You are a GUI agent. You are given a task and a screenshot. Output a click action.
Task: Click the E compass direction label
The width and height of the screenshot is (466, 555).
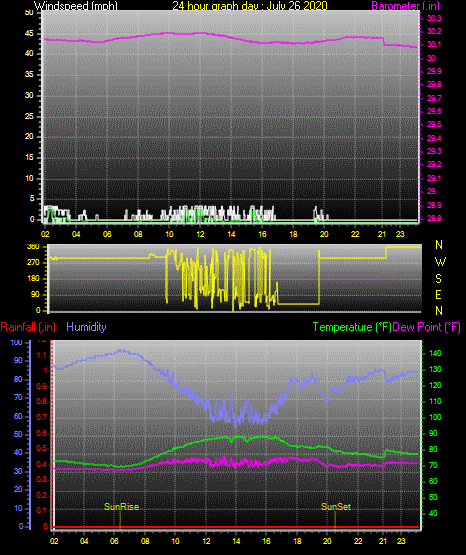[438, 295]
